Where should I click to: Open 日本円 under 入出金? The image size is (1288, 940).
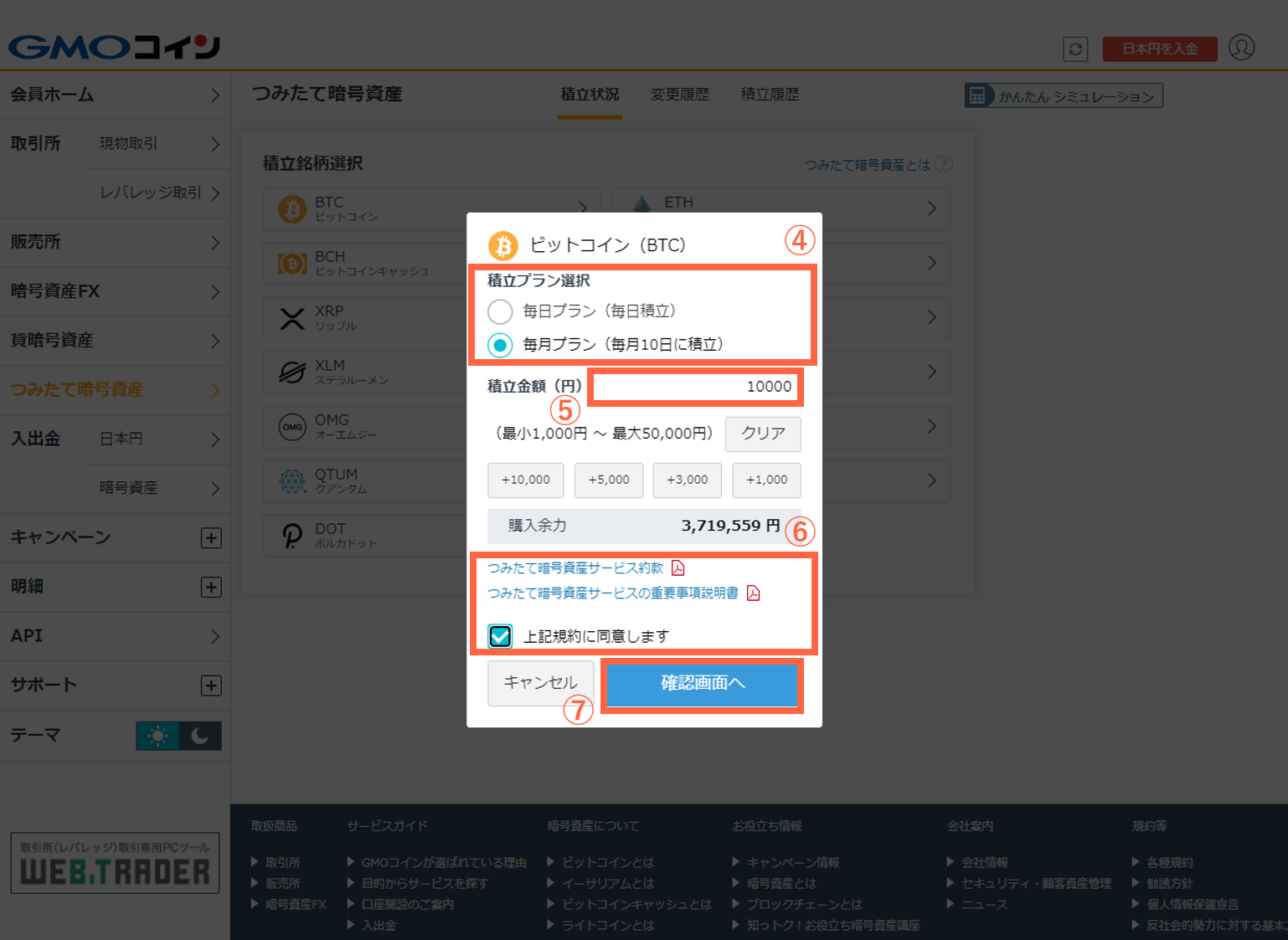tap(159, 439)
